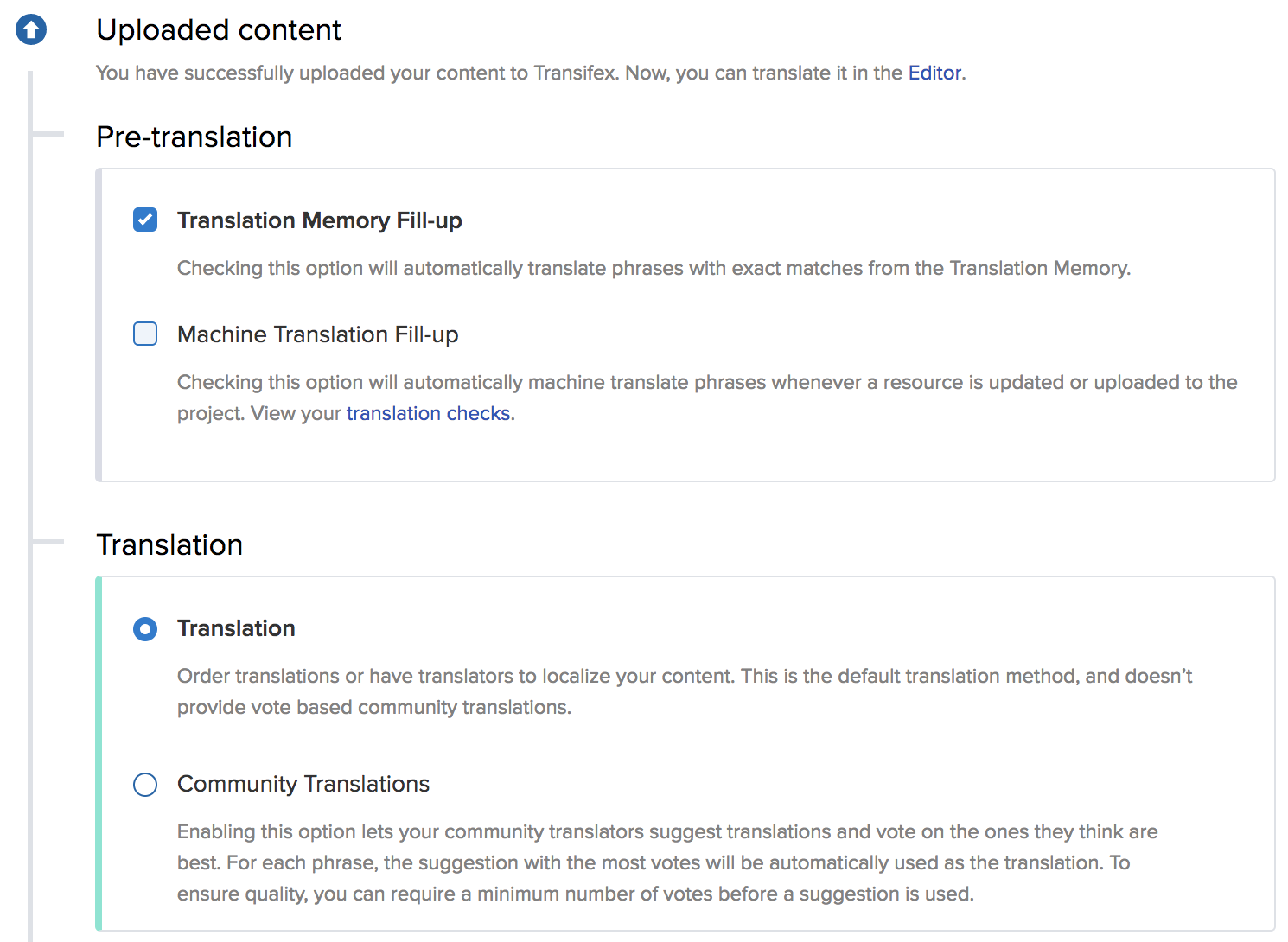1288x942 pixels.
Task: Click the vertical progress line on the left
Action: (32, 346)
